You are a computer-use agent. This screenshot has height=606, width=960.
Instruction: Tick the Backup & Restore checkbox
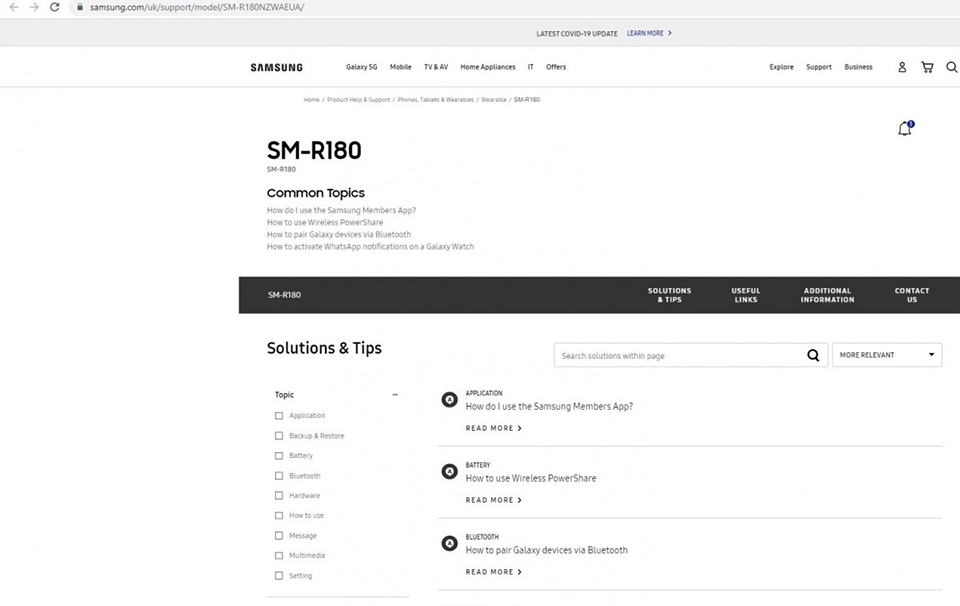[x=279, y=436]
